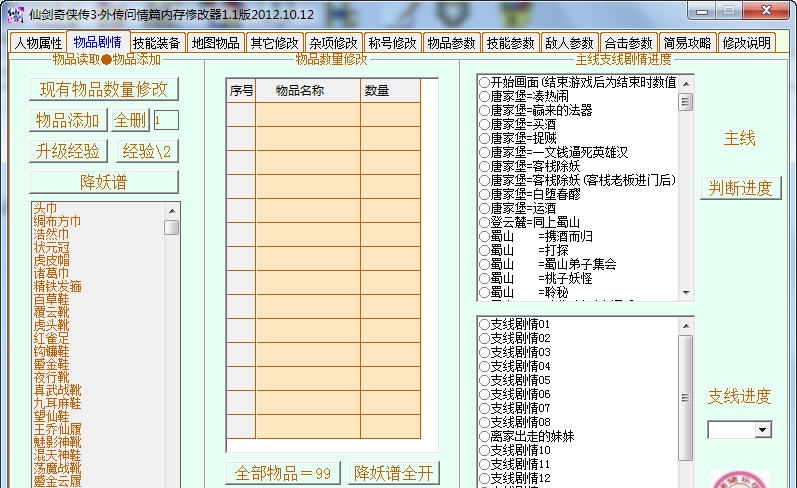The width and height of the screenshot is (797, 488).
Task: Click side story list scroll up arrow
Action: 686,325
